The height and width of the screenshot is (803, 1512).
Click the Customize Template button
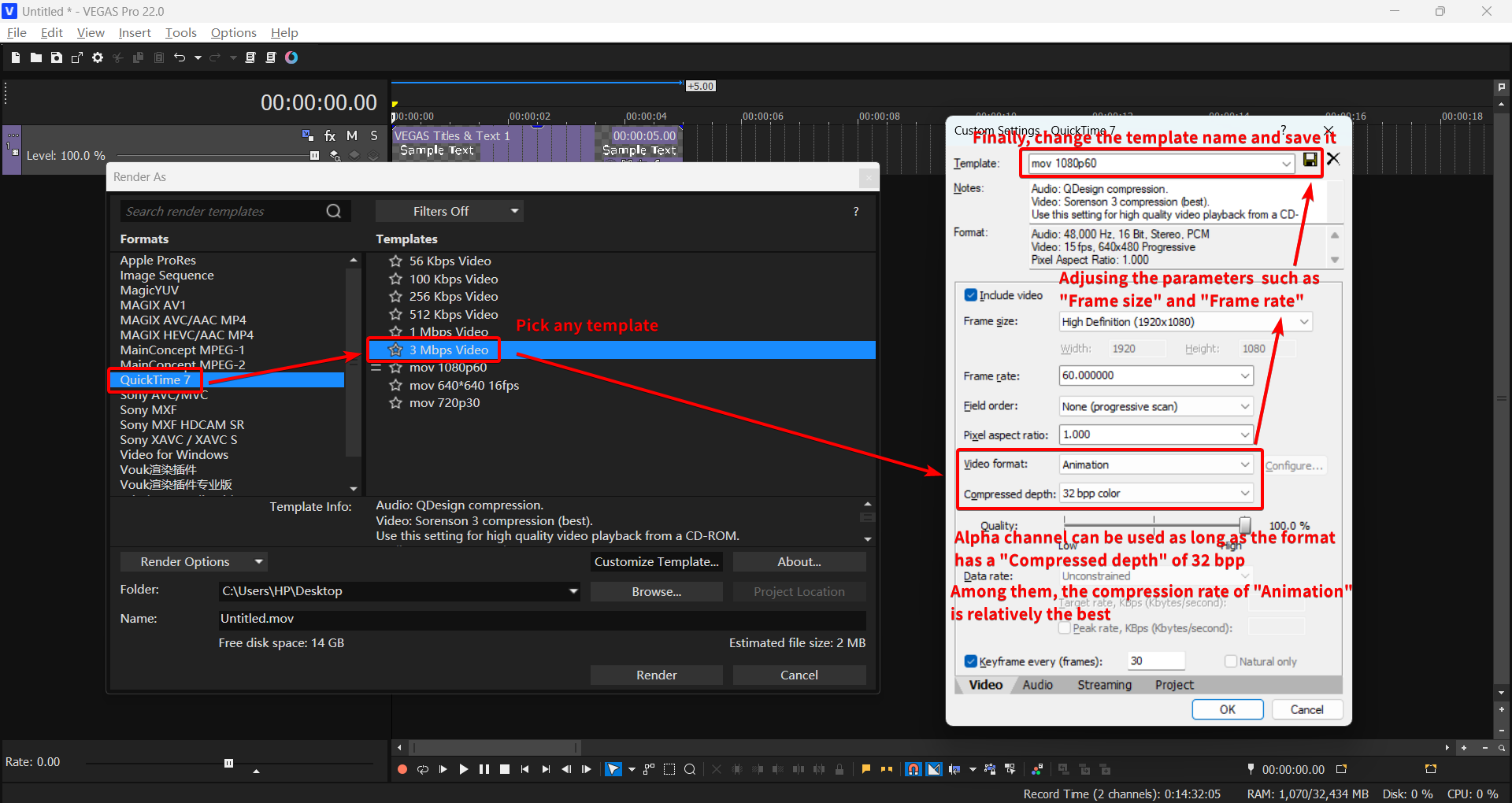point(656,561)
